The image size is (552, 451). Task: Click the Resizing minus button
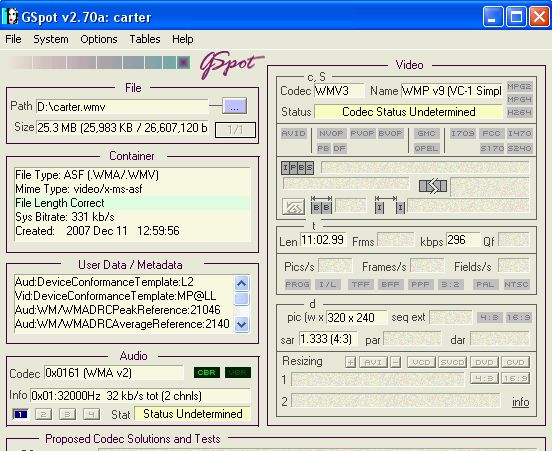pos(396,362)
